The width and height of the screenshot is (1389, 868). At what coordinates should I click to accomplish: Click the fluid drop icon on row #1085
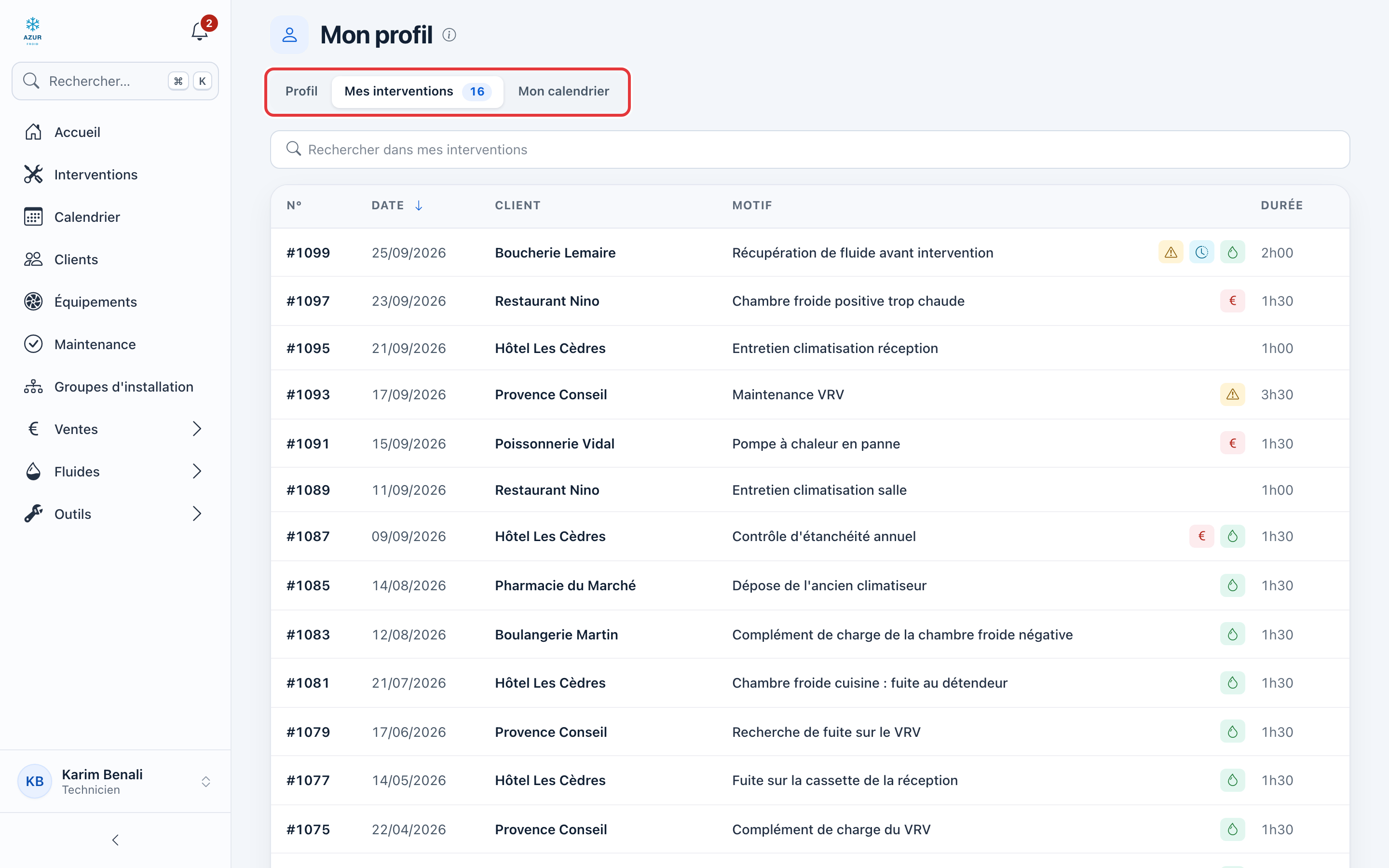1232,585
